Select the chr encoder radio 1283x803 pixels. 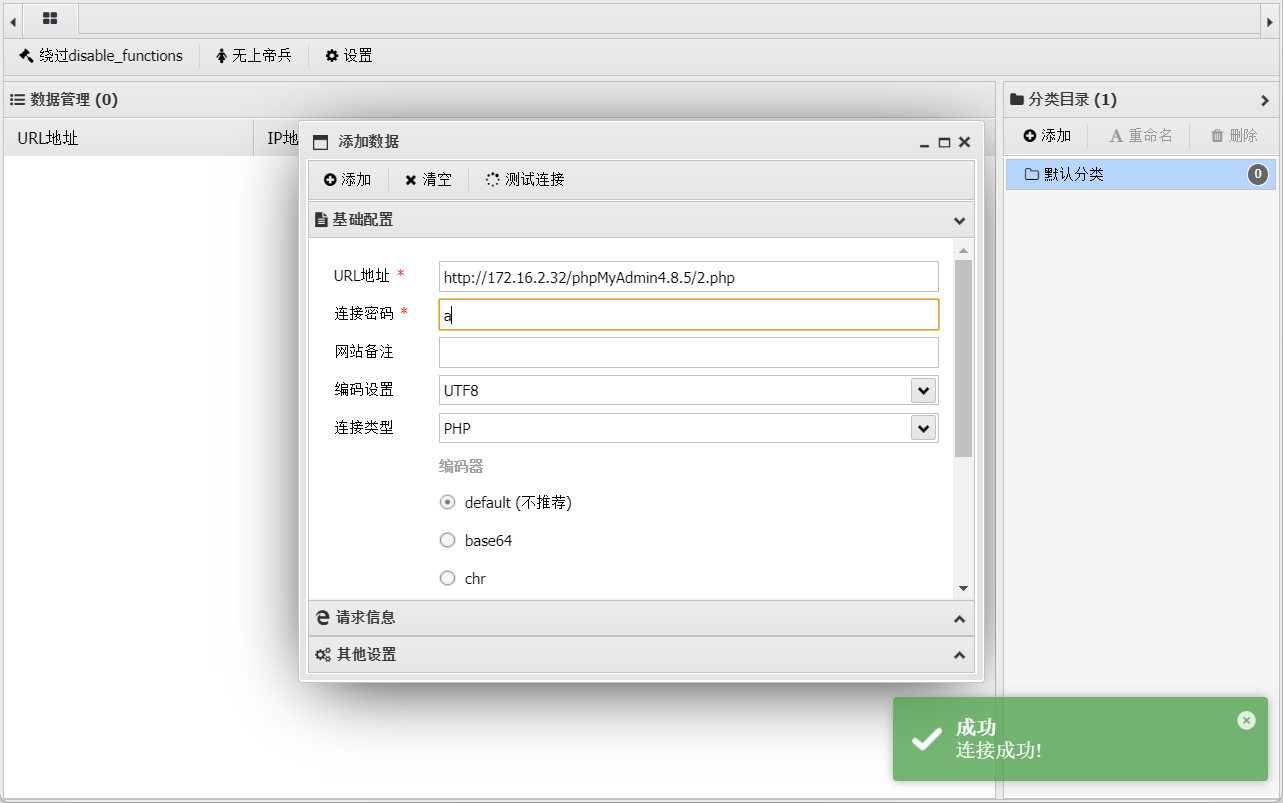[x=448, y=578]
